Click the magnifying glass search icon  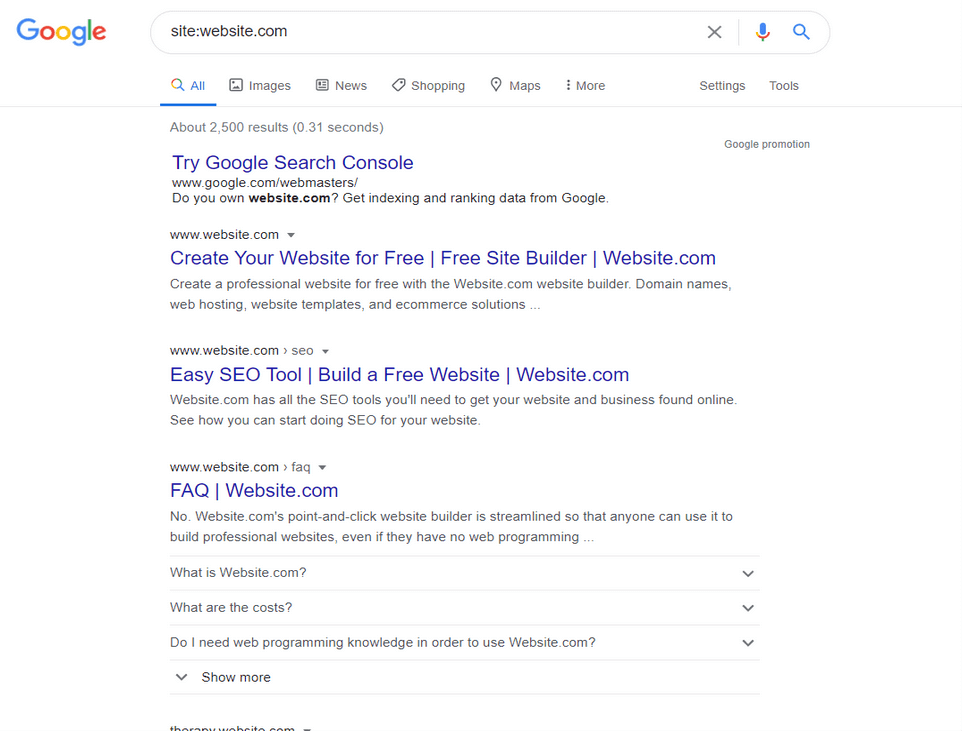point(800,31)
